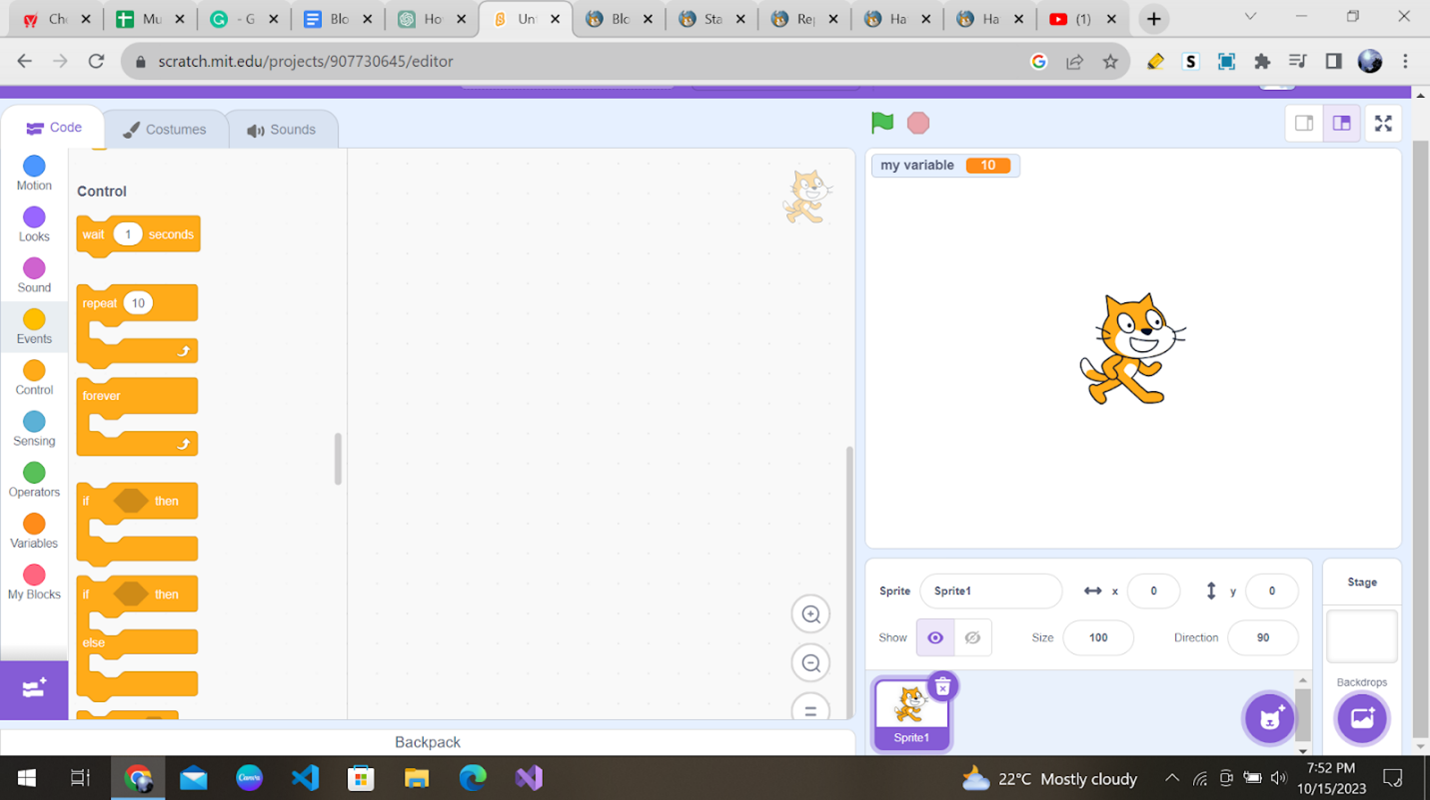This screenshot has width=1430, height=800.
Task: Zoom in on the code workspace
Action: click(811, 614)
